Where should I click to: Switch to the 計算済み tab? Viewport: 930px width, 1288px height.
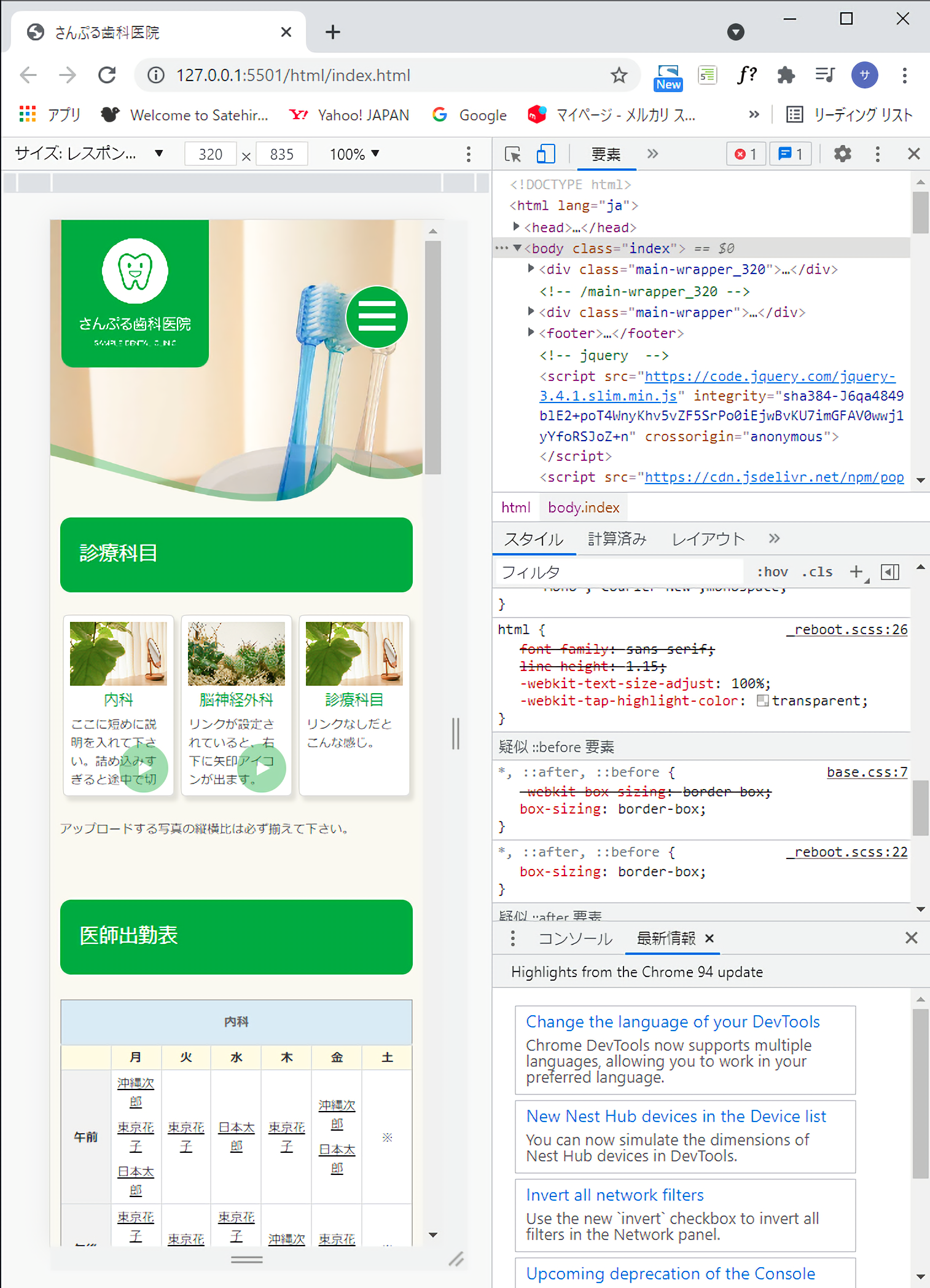[x=617, y=539]
